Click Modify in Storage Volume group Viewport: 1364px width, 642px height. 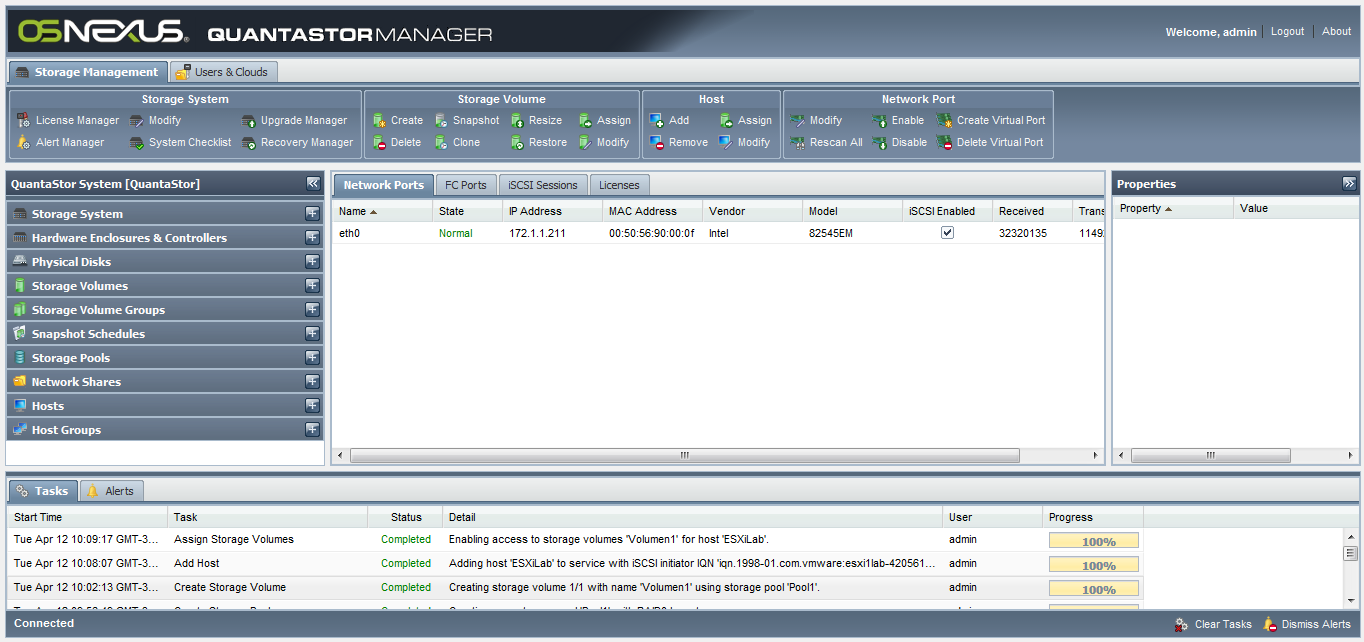click(603, 142)
